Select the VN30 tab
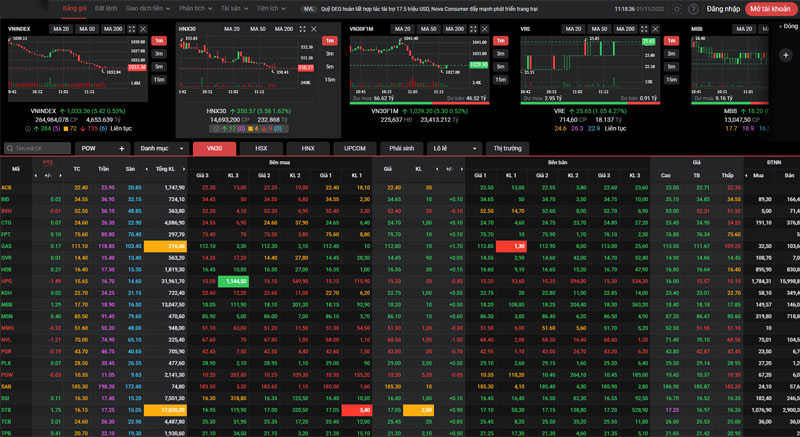 [214, 148]
